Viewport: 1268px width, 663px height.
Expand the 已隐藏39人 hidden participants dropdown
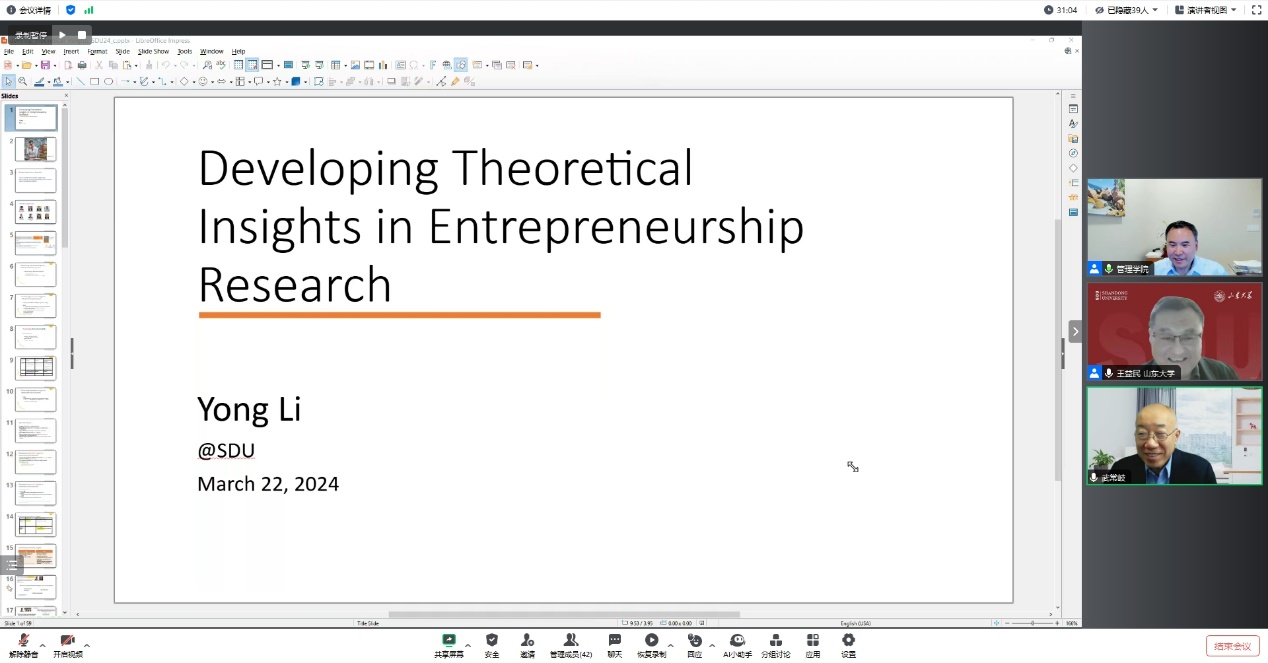point(1127,10)
